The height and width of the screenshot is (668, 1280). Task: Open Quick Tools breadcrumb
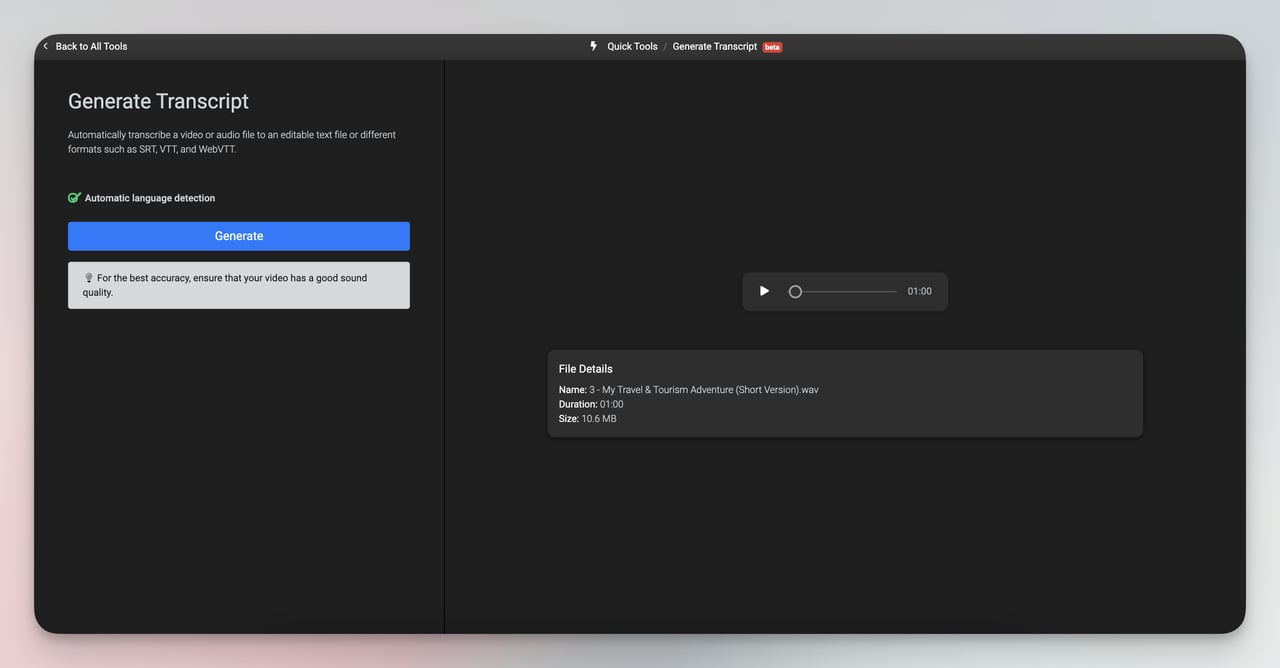[x=632, y=46]
